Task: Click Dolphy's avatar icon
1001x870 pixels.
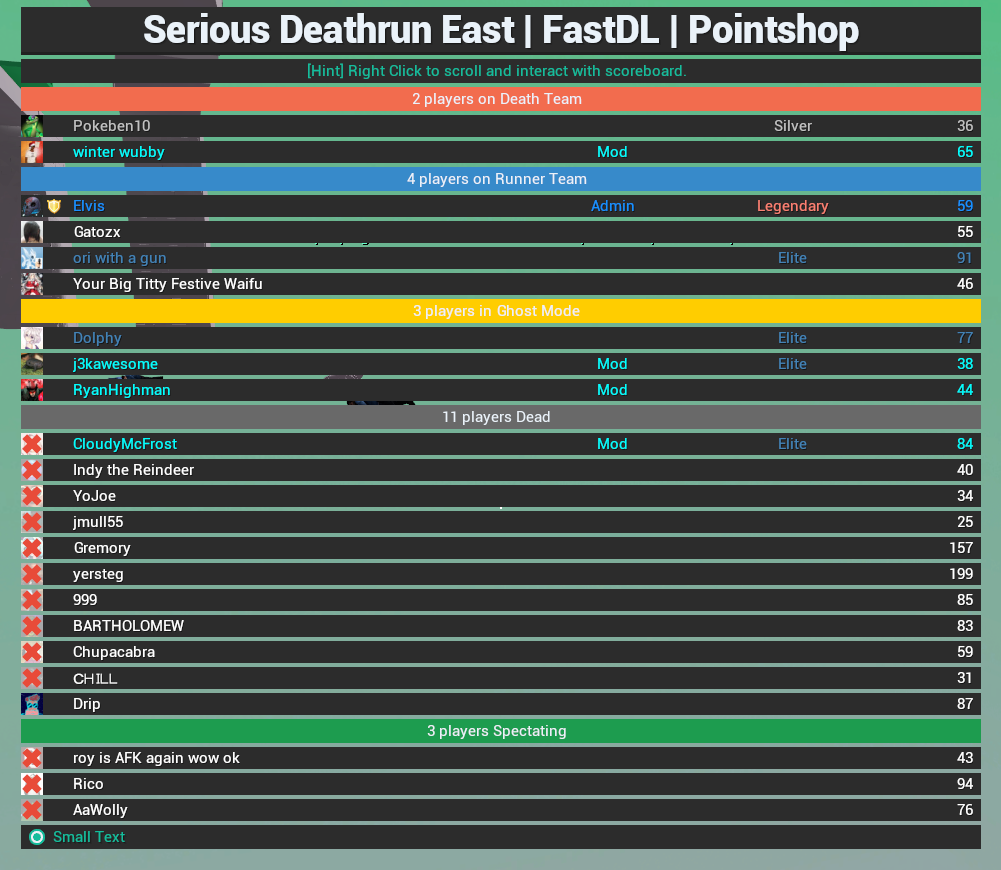Action: pos(32,338)
